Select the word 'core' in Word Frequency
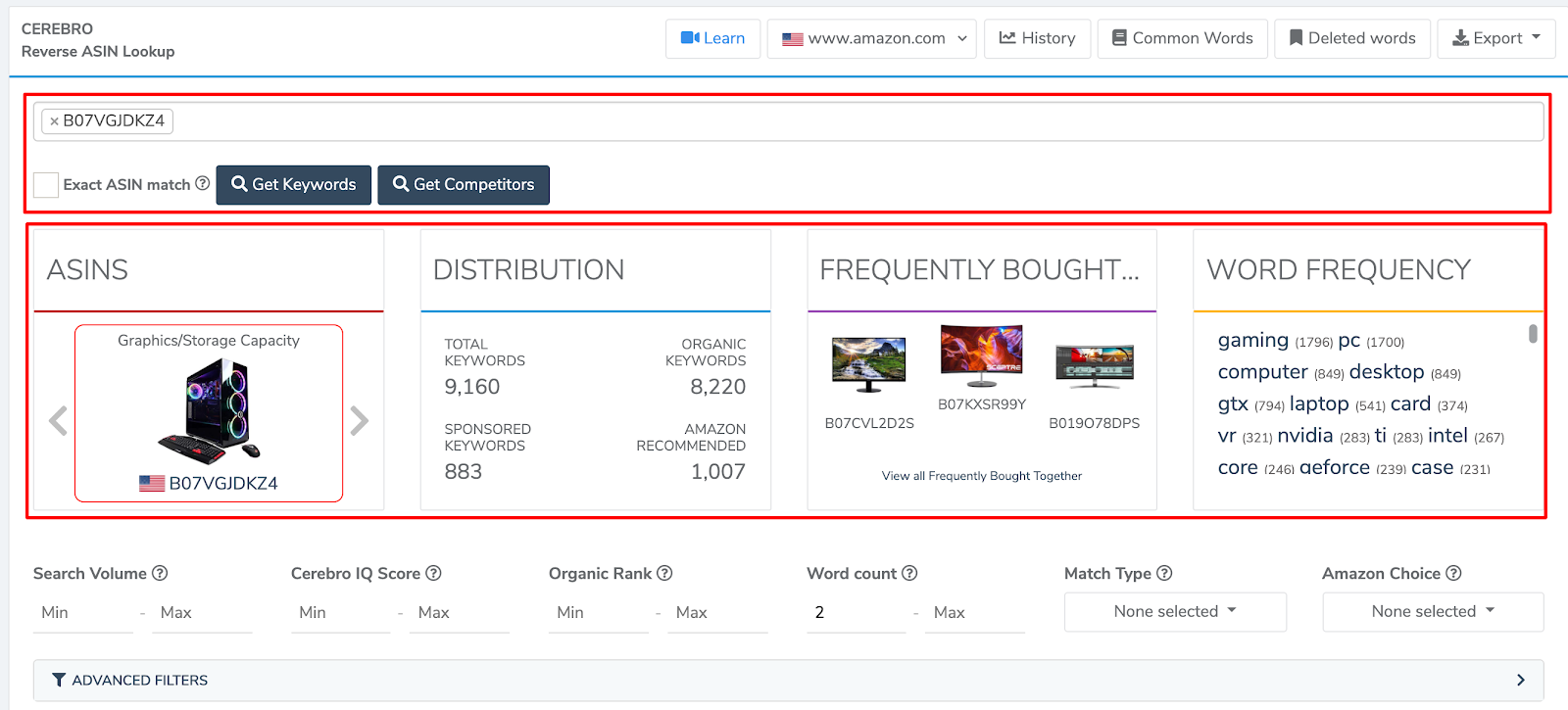 point(1238,468)
